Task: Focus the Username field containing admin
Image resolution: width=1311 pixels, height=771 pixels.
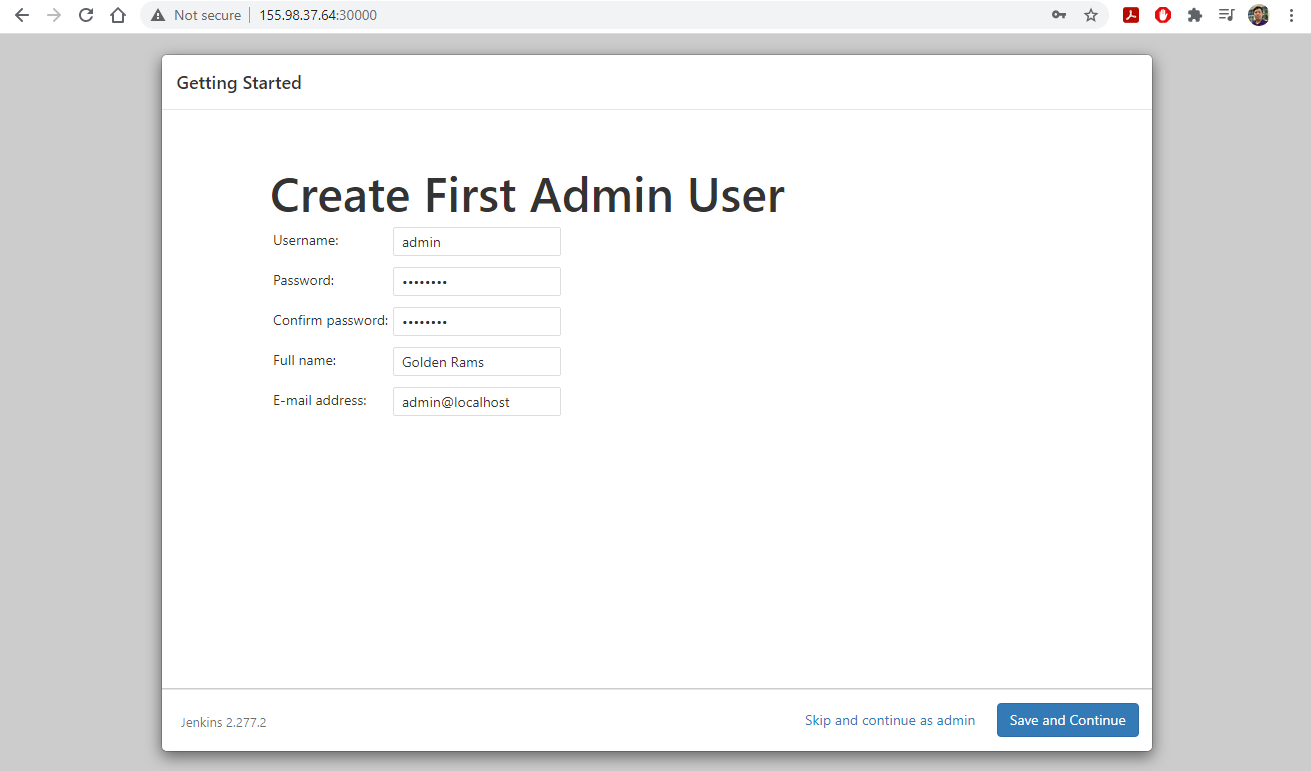Action: (476, 242)
